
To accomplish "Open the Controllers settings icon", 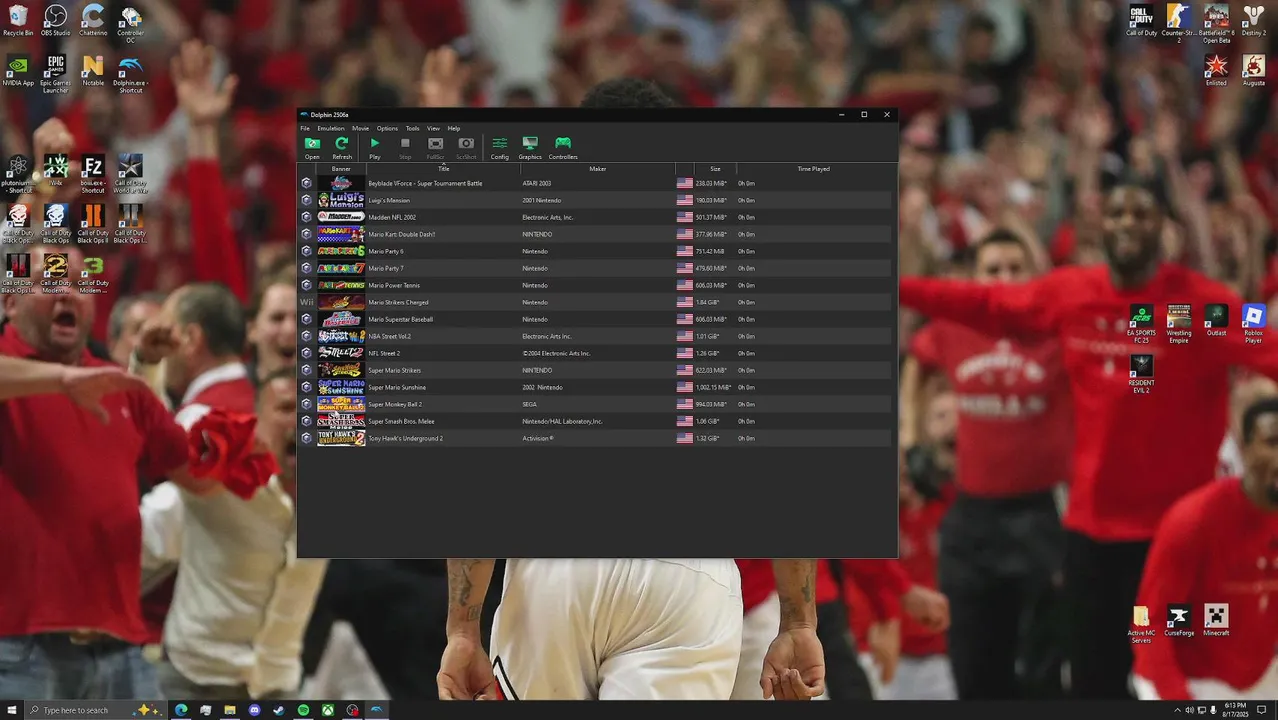I will tap(563, 148).
